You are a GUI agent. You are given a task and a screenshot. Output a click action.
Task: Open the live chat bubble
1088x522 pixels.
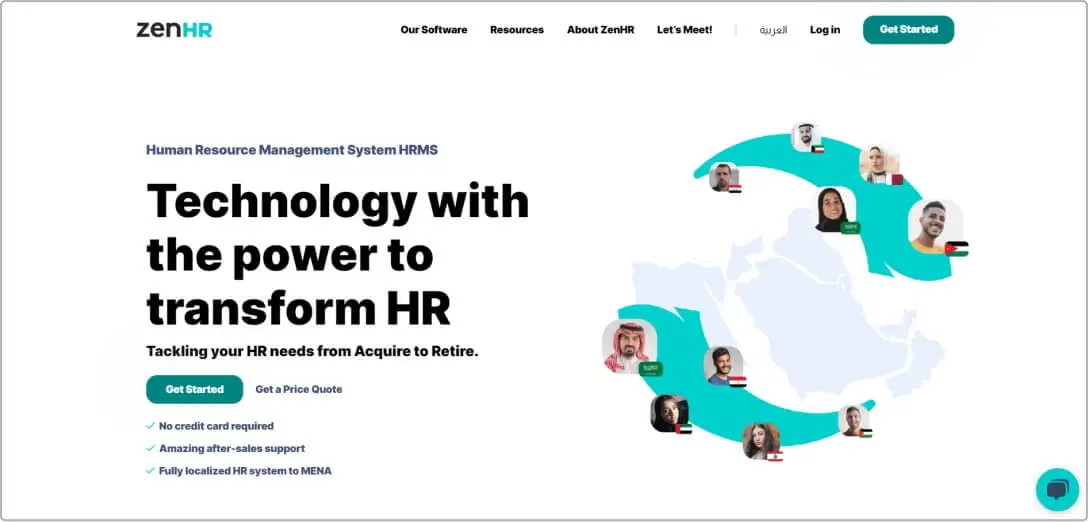[x=1056, y=489]
